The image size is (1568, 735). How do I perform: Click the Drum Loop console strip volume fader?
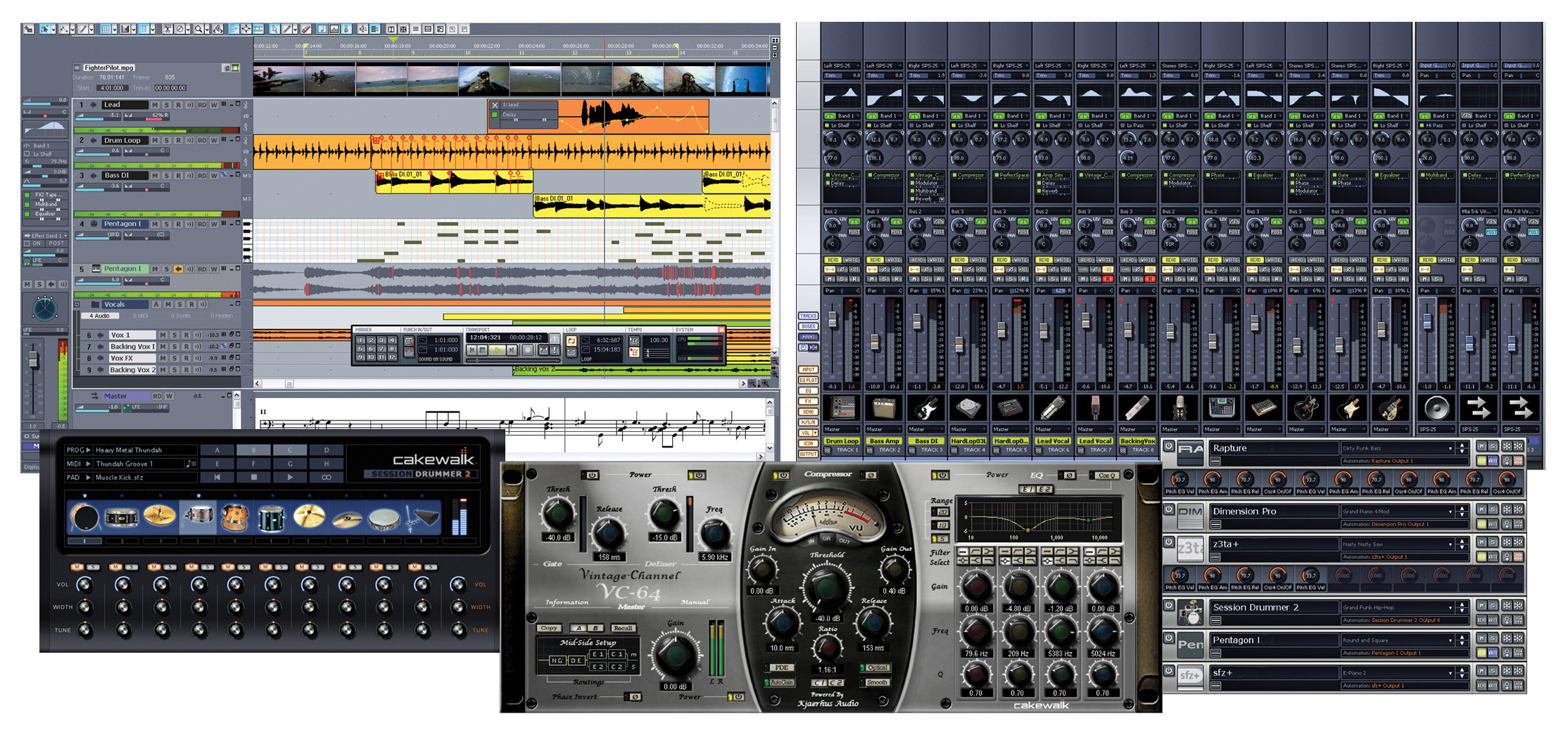[833, 320]
